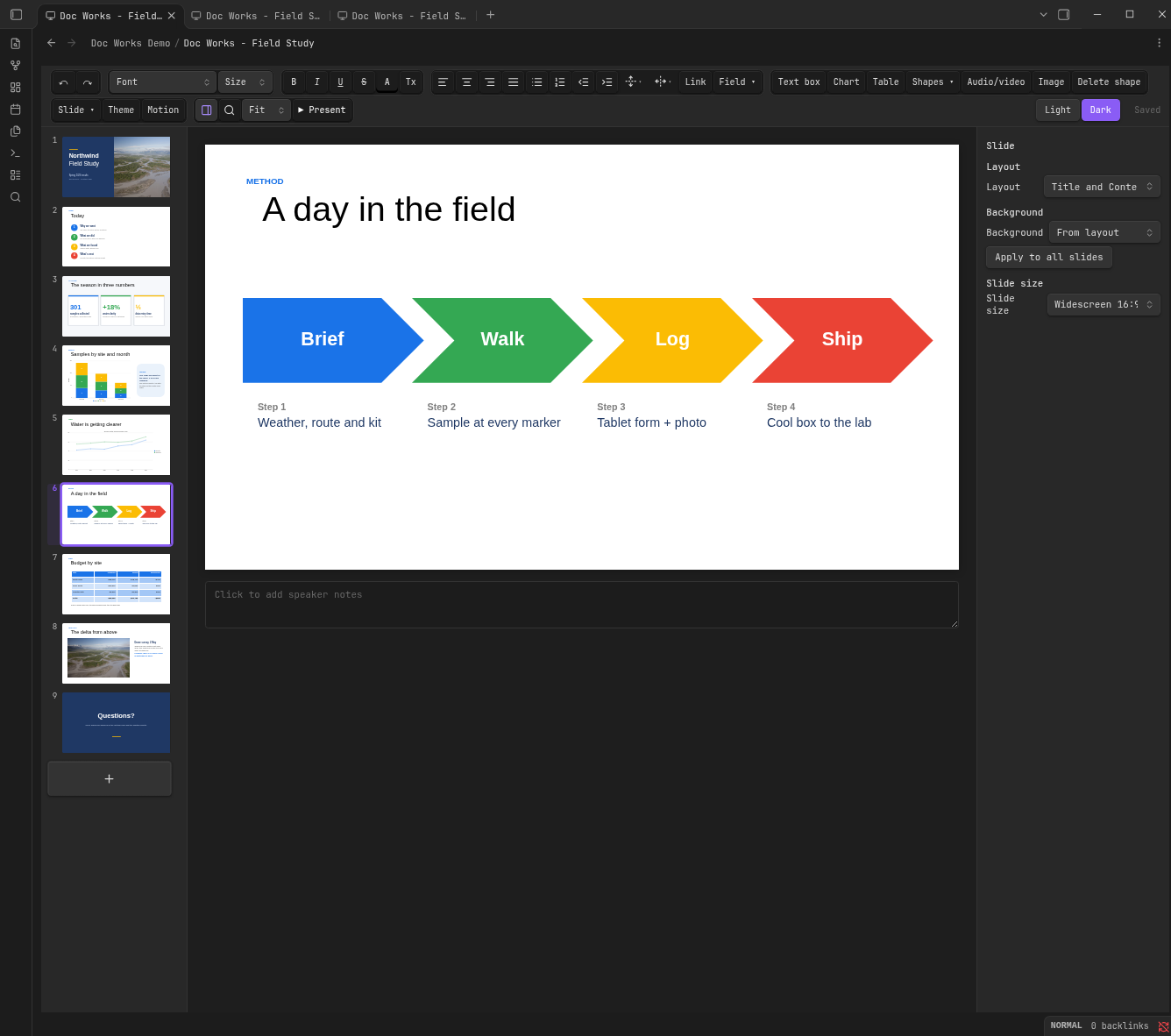The height and width of the screenshot is (1036, 1171).
Task: Open the Fit zoom dropdown
Action: click(x=266, y=110)
